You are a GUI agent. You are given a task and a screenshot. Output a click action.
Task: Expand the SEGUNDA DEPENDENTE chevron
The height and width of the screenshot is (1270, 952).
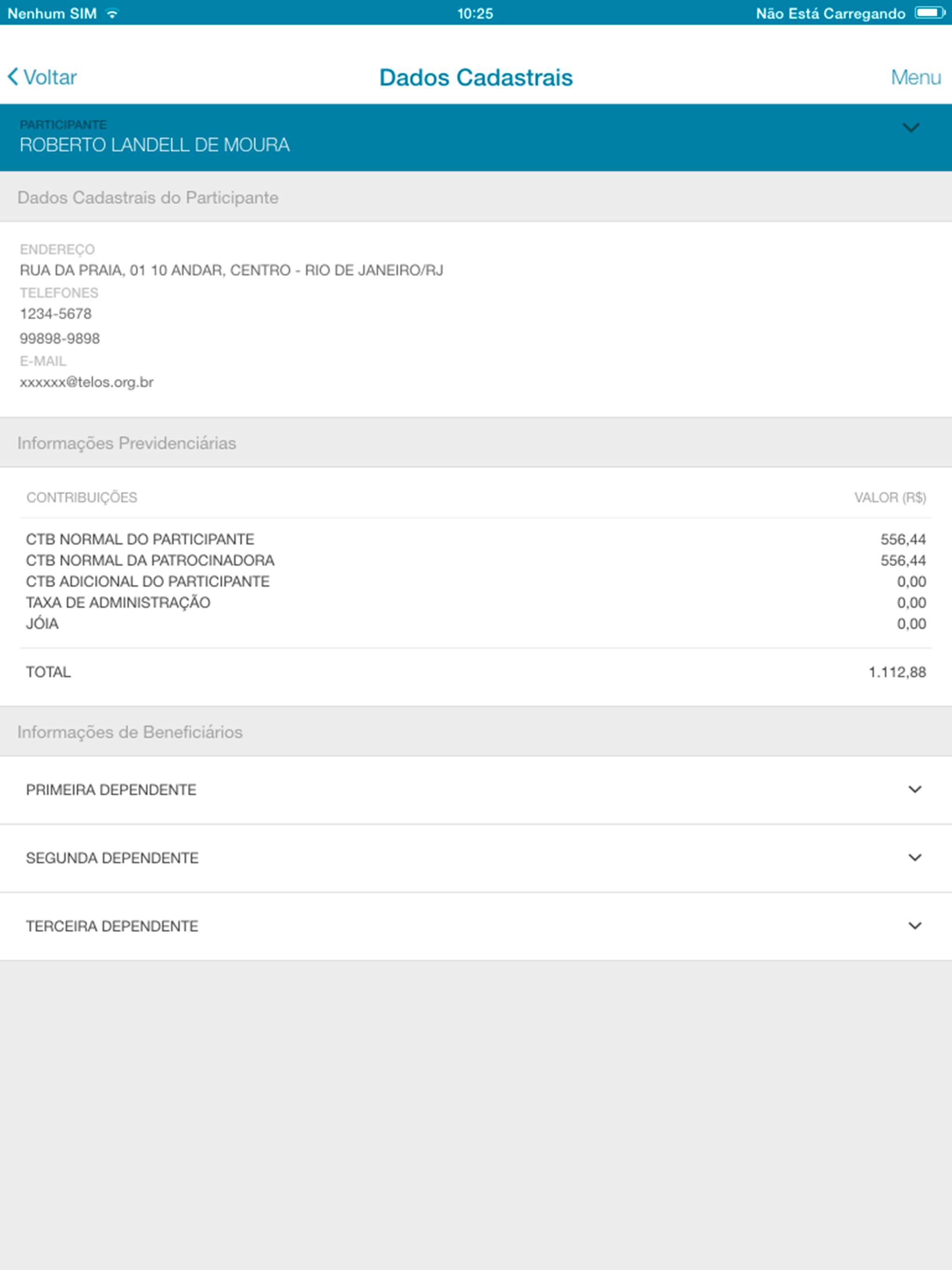915,857
